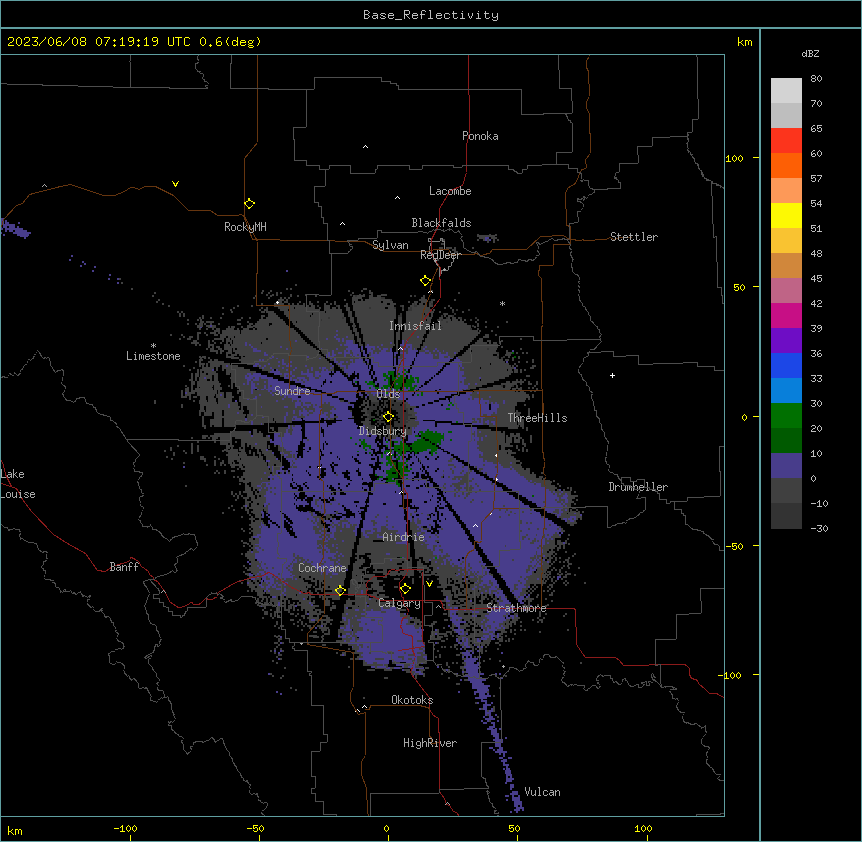Click the Sundre town label
862x842 pixels.
coord(292,391)
